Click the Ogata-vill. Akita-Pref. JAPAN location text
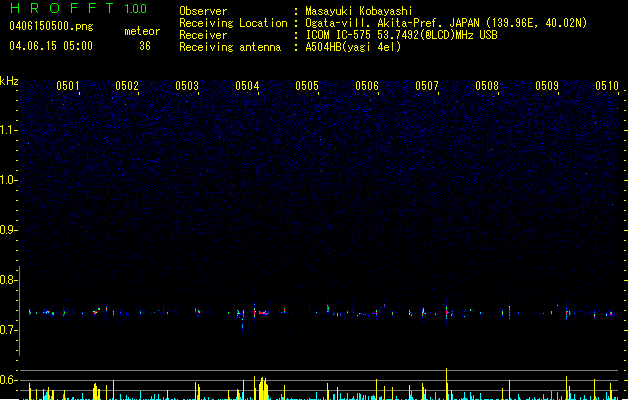Image resolution: width=629 pixels, height=400 pixels. click(x=446, y=23)
